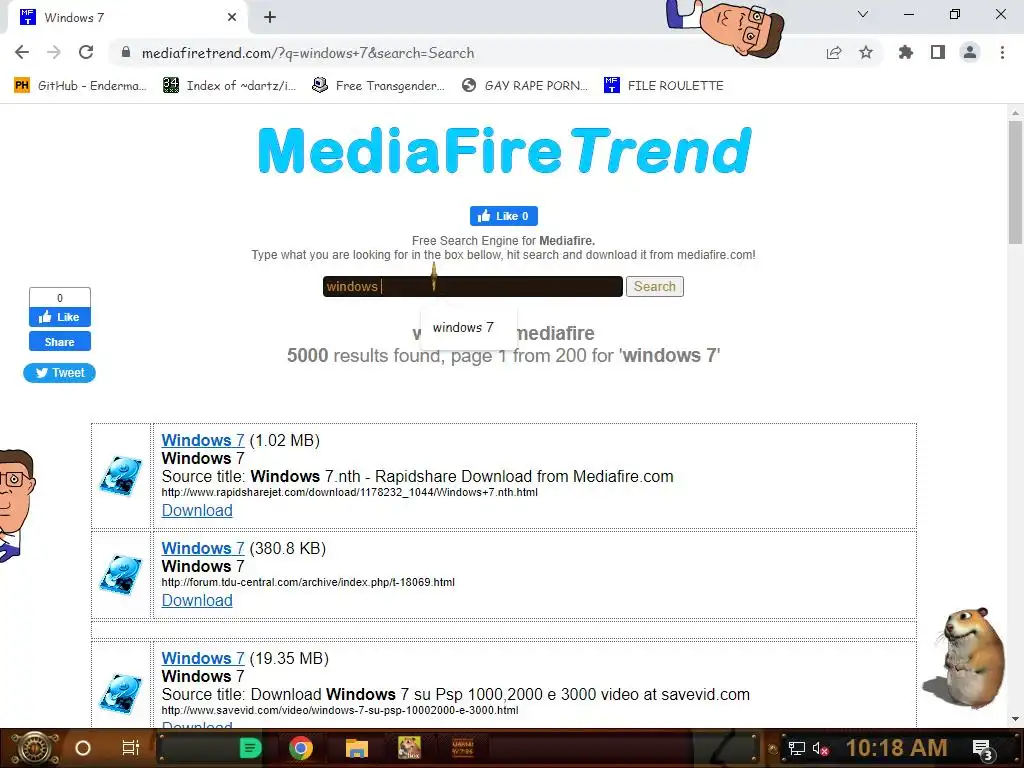
Task: Click the browser forward arrow
Action: 54,52
